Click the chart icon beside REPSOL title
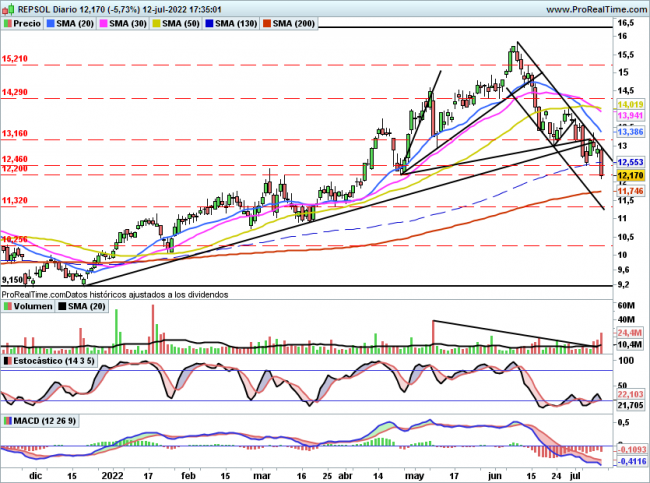Image resolution: width=650 pixels, height=483 pixels. point(7,7)
